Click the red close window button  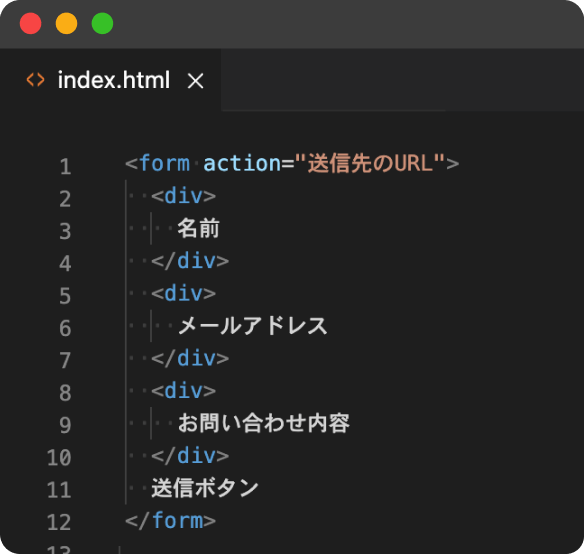(x=31, y=23)
